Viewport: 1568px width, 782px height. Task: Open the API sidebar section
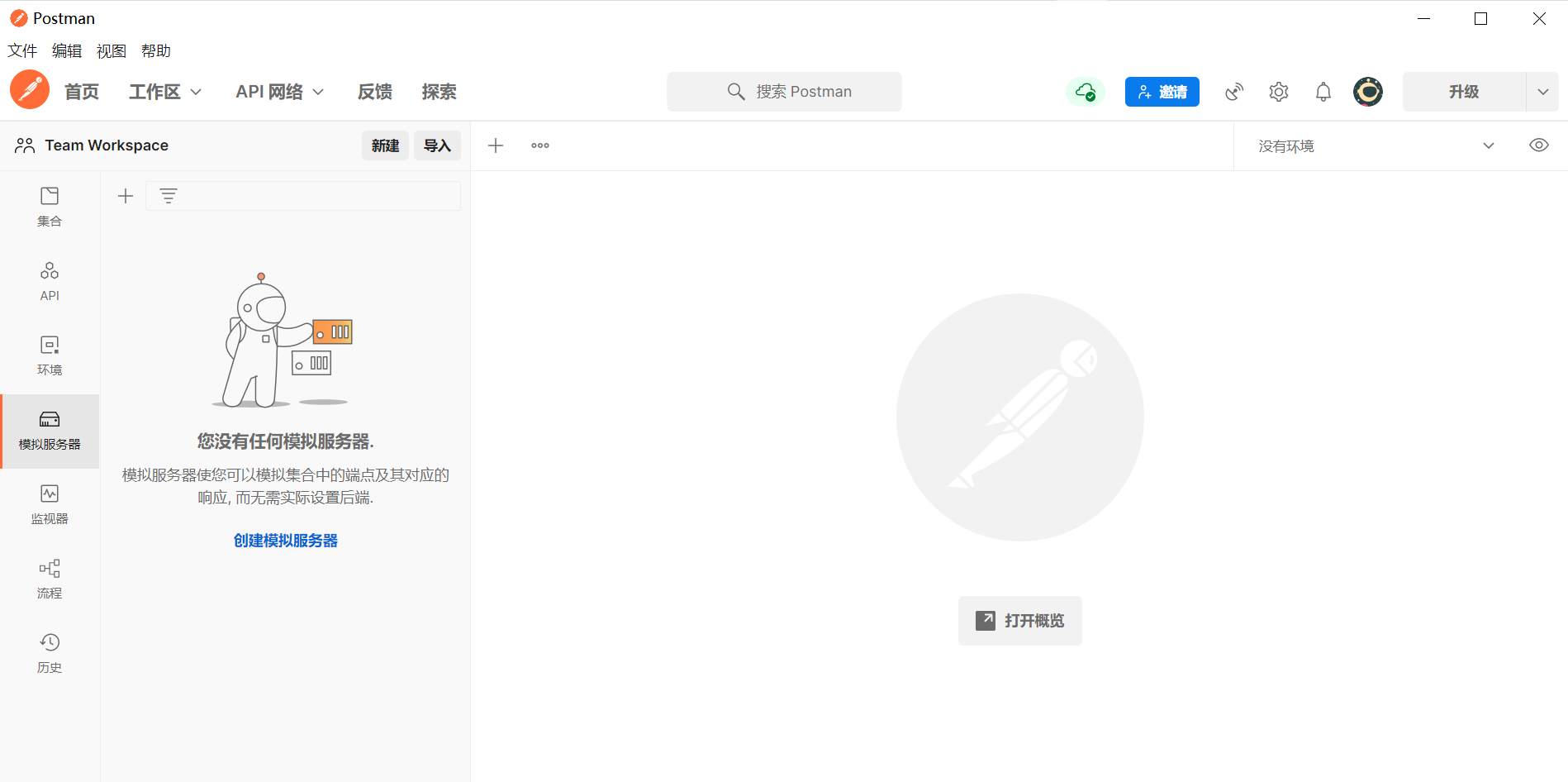tap(50, 282)
